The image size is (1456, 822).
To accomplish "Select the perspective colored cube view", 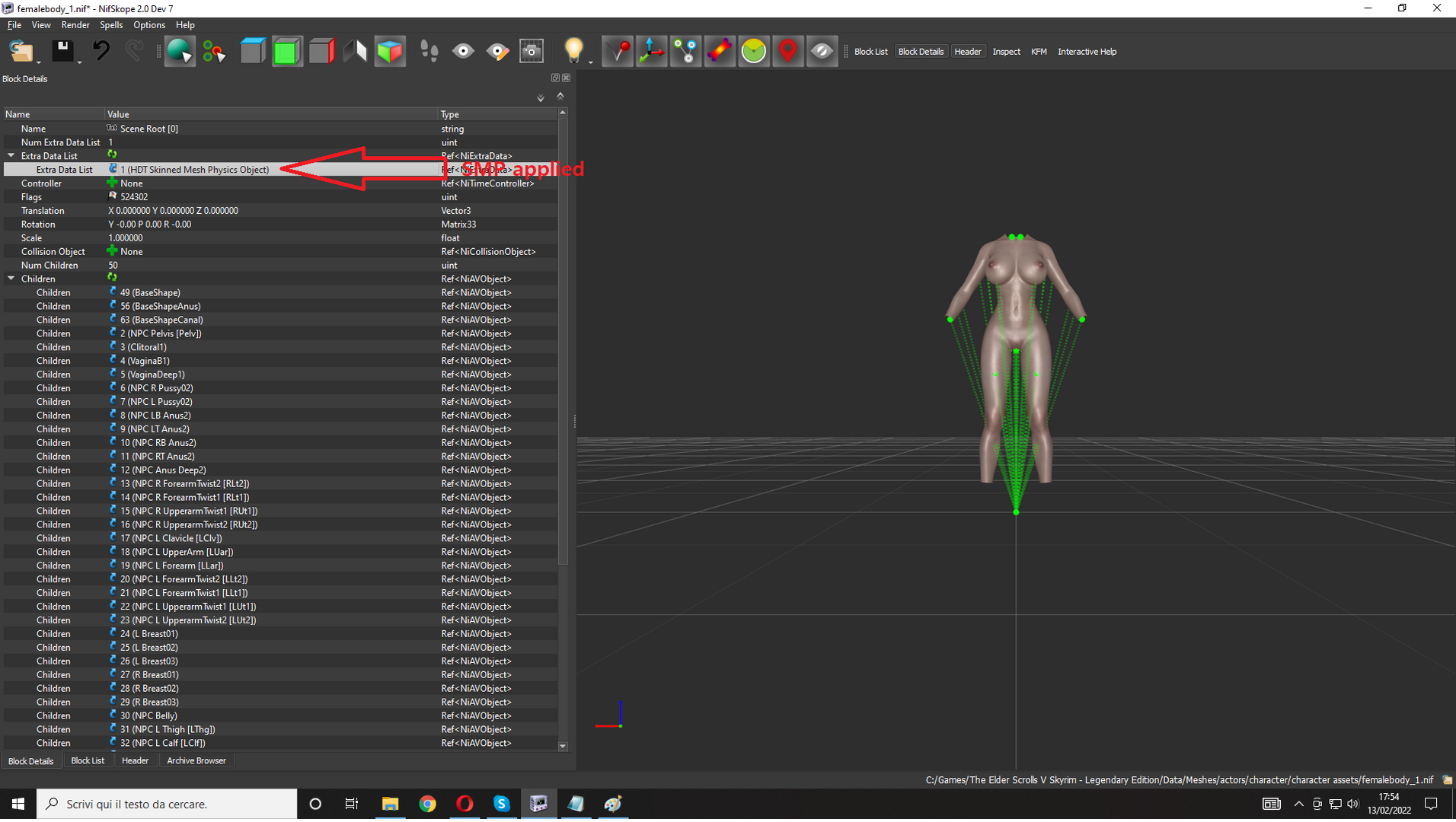I will [390, 51].
